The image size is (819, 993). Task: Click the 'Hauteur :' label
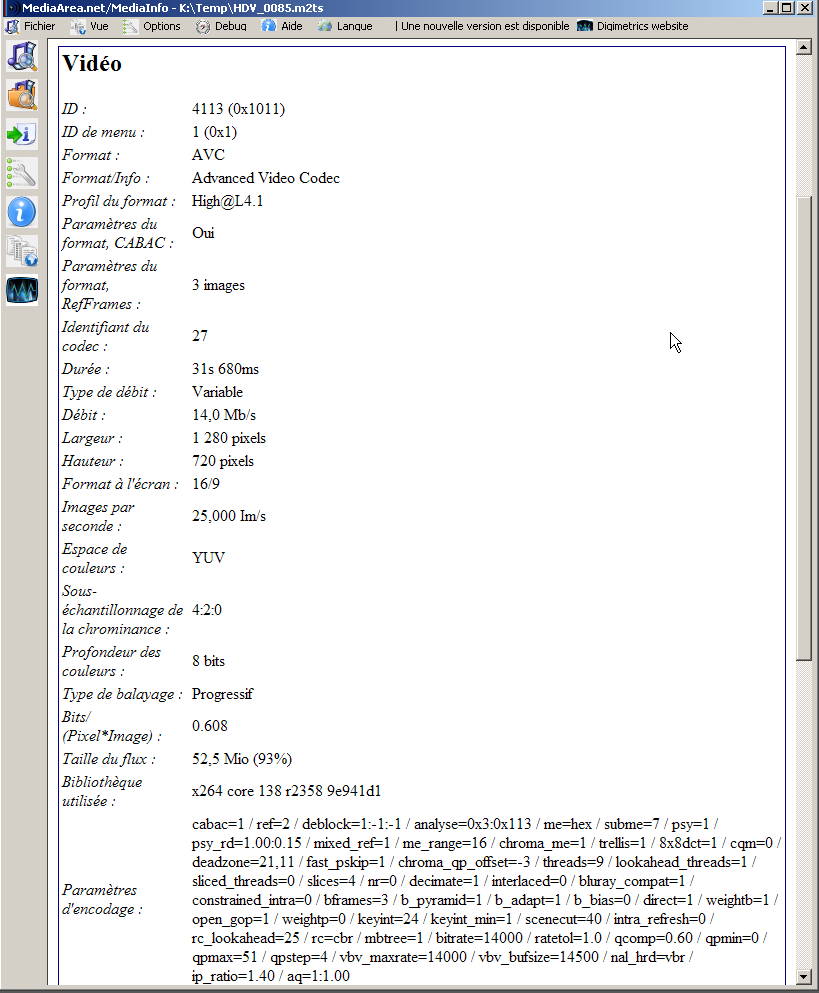92,461
